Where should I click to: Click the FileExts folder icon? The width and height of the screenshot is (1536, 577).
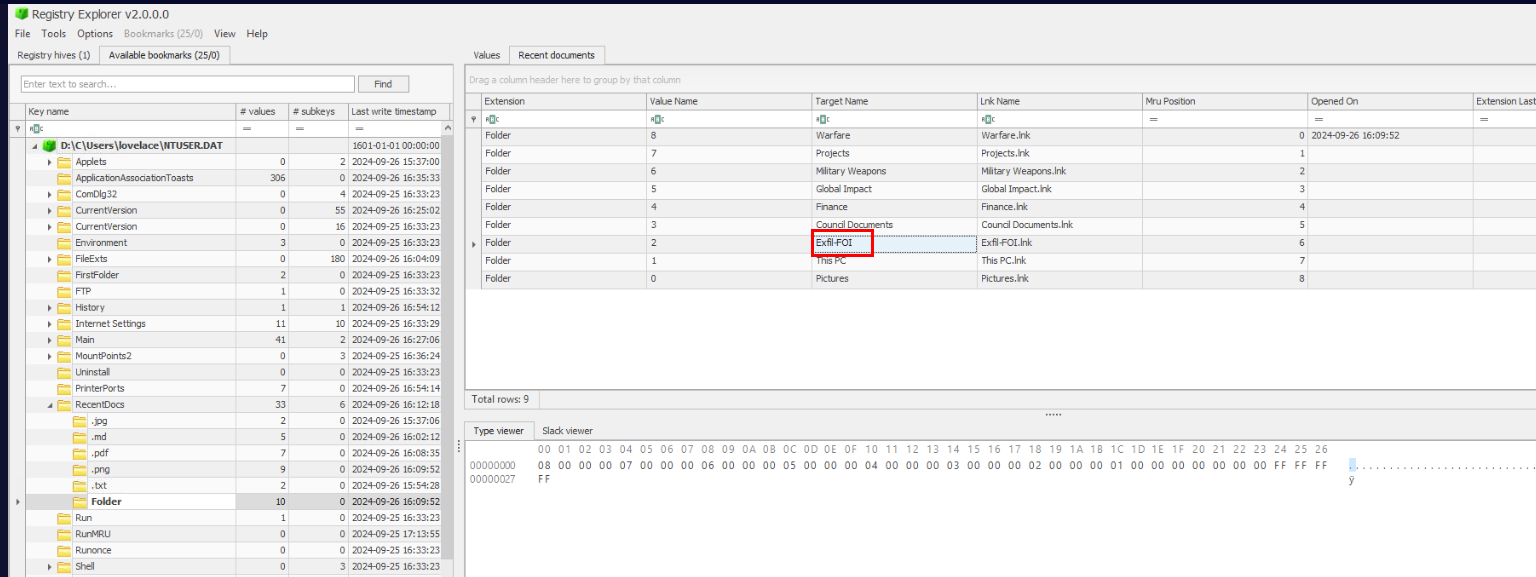click(64, 259)
